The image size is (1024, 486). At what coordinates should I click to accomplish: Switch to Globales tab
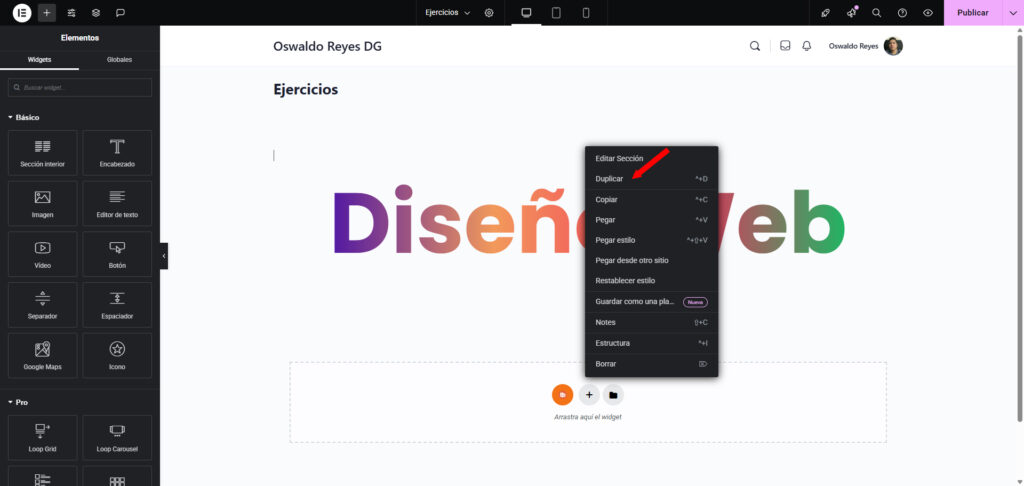(x=119, y=60)
